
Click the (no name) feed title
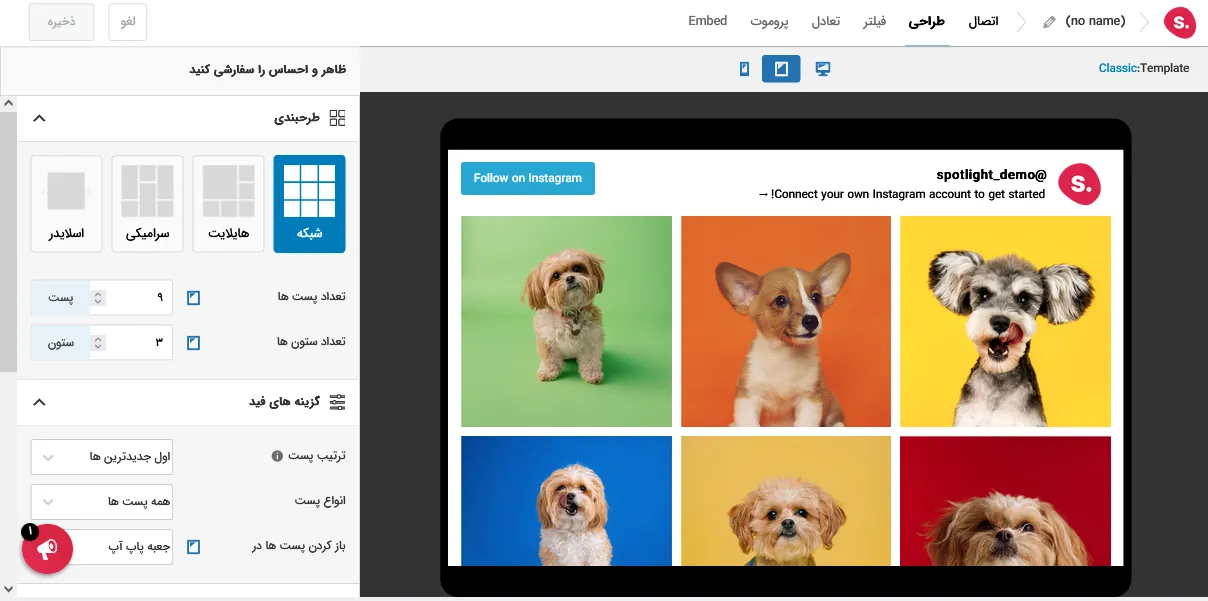pos(1095,21)
